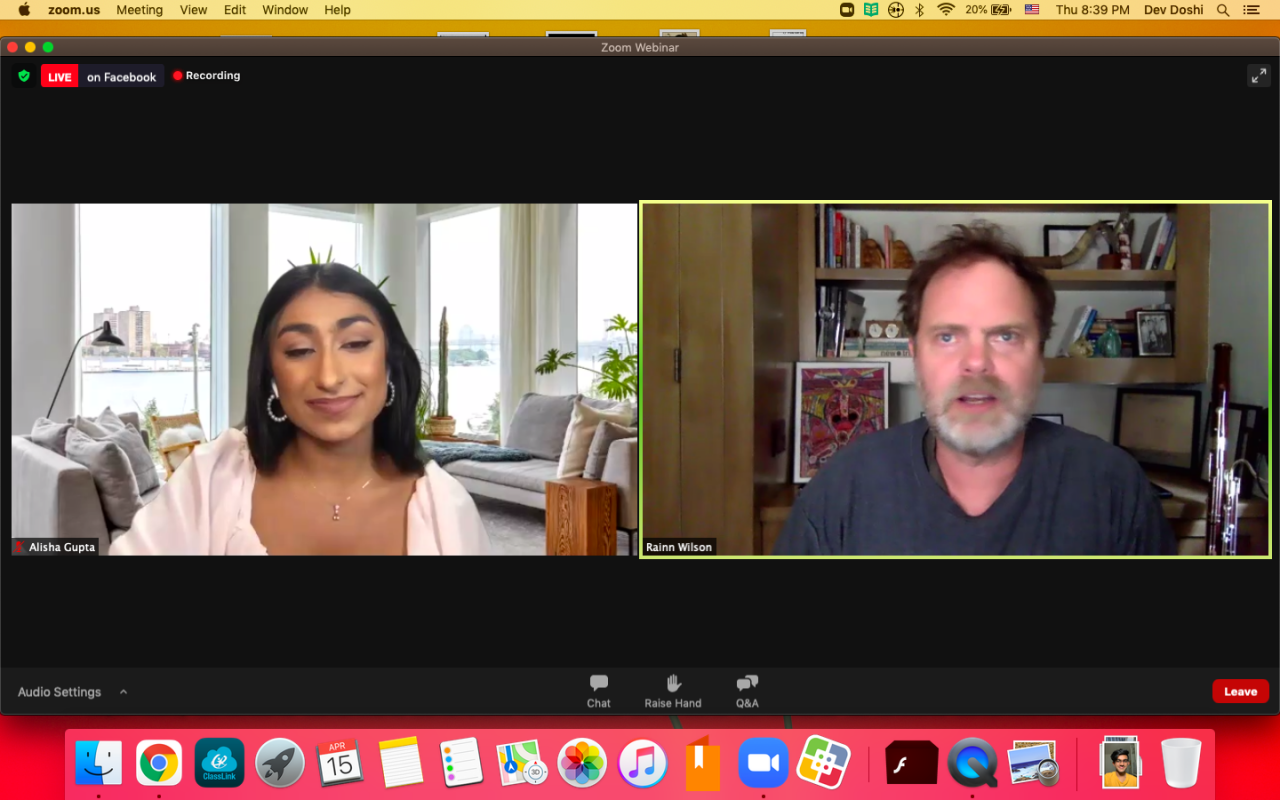Image resolution: width=1280 pixels, height=800 pixels.
Task: Leave the webinar
Action: click(x=1240, y=691)
